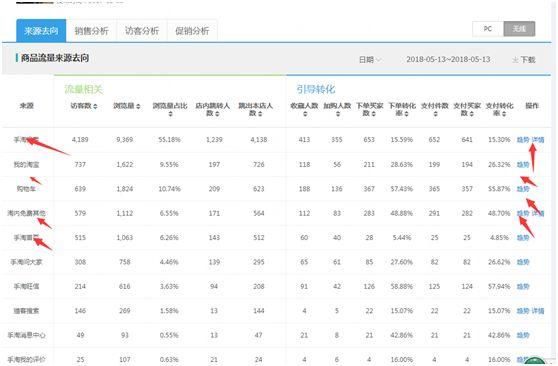Image resolution: width=558 pixels, height=366 pixels.
Task: Click the 手淘消息中心 source name
Action: [26, 335]
